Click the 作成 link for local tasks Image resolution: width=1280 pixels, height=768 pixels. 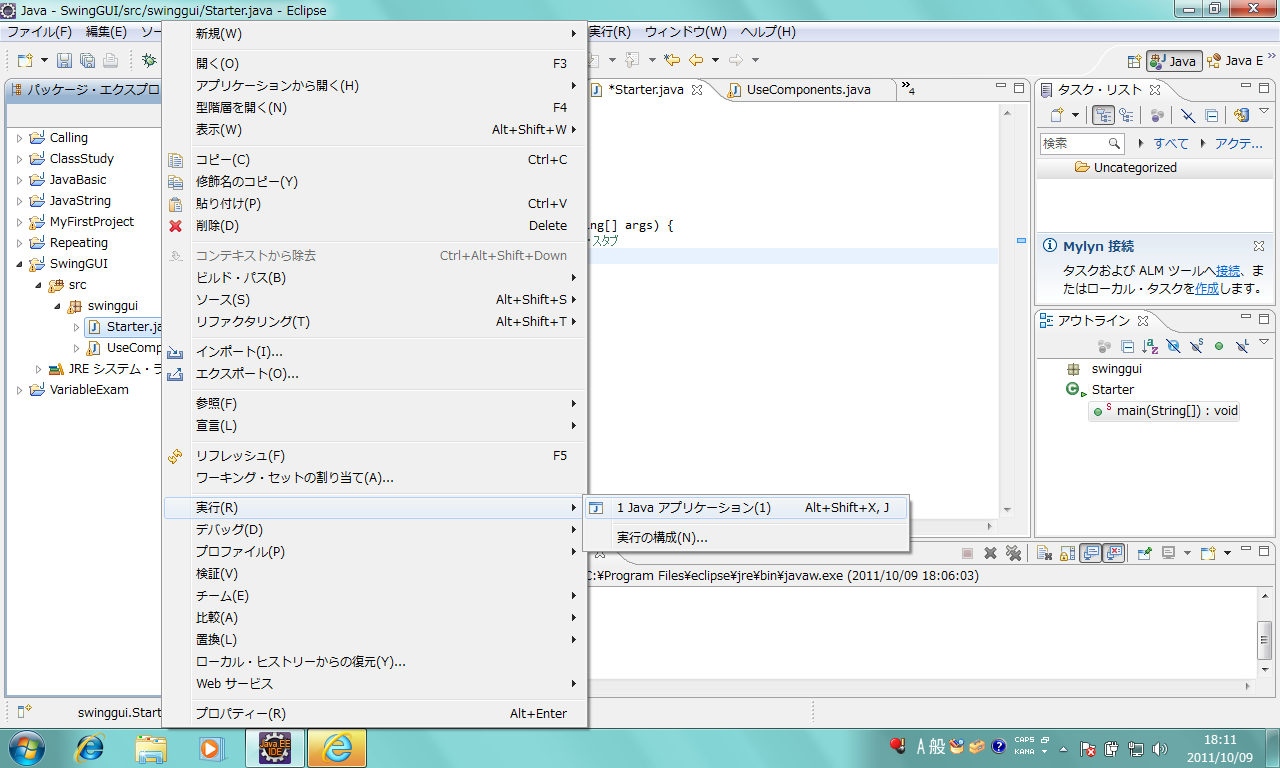coord(1207,288)
